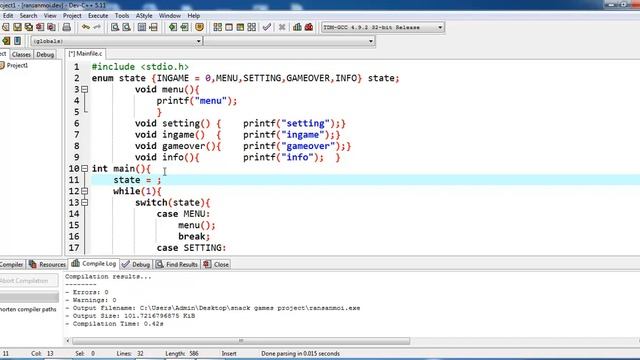Viewport: 640px width, 360px height.
Task: Open Find with the magnifier icon
Action: coord(115,27)
